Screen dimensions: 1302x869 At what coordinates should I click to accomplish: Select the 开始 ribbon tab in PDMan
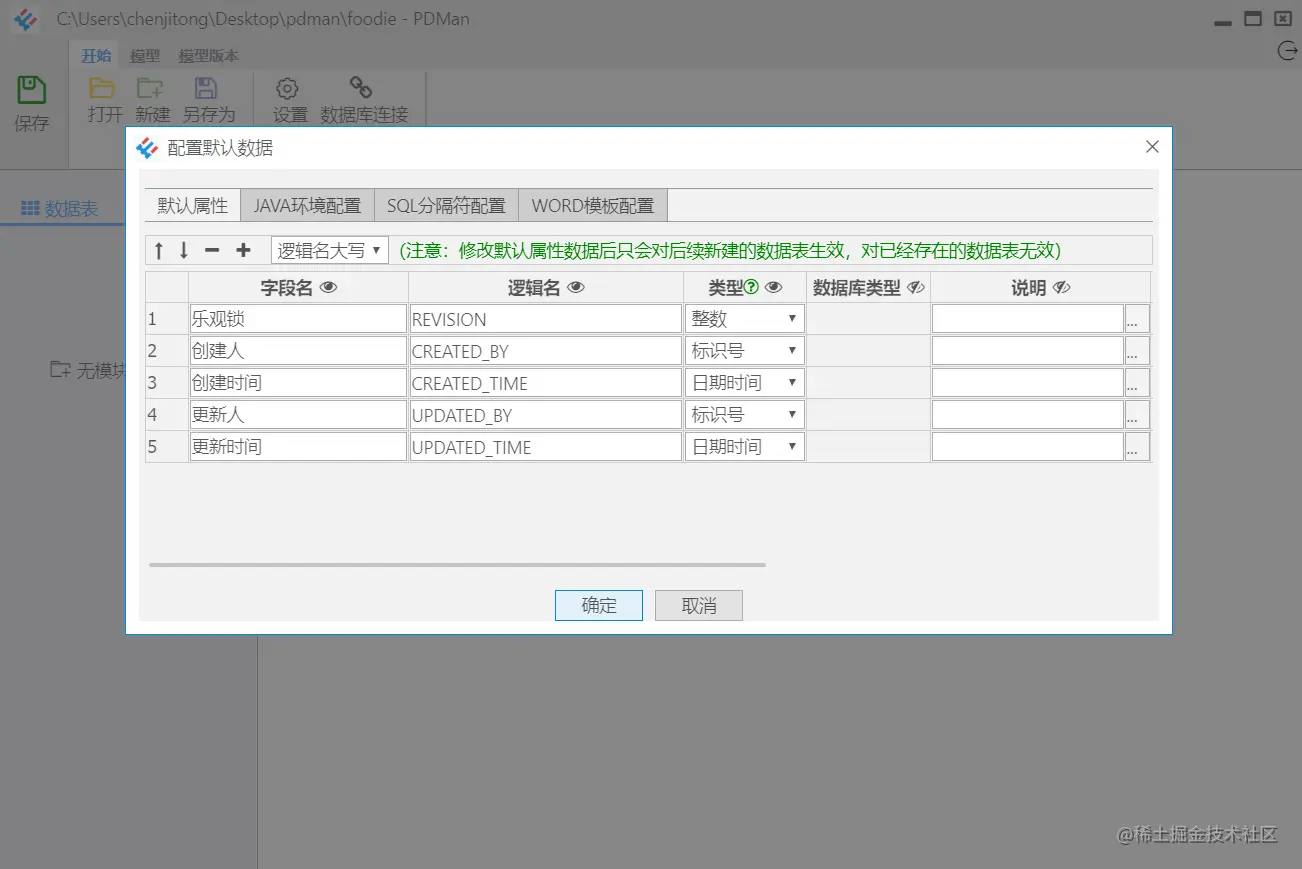pos(96,56)
